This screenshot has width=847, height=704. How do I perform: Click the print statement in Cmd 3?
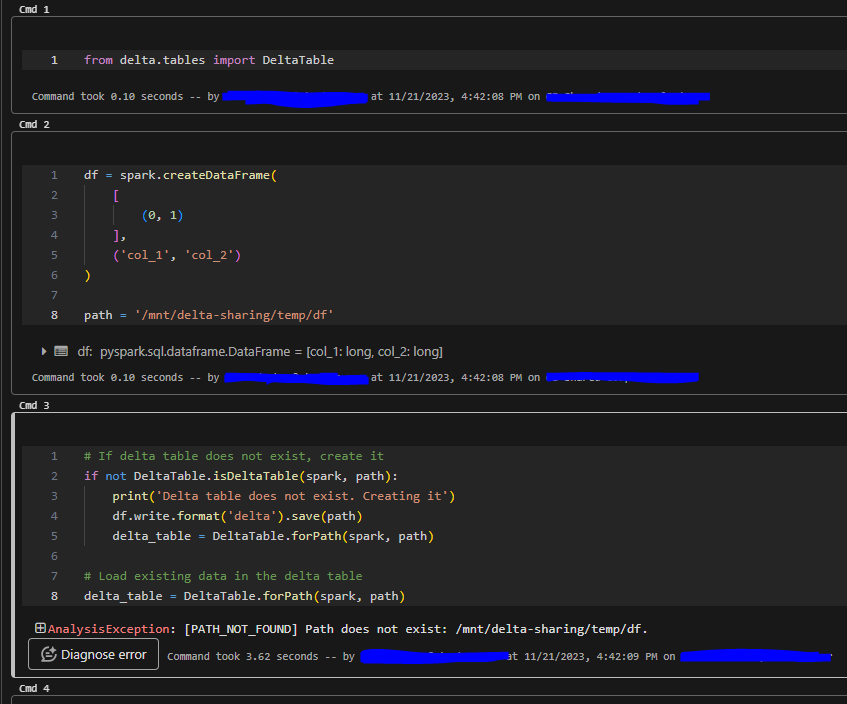[283, 496]
